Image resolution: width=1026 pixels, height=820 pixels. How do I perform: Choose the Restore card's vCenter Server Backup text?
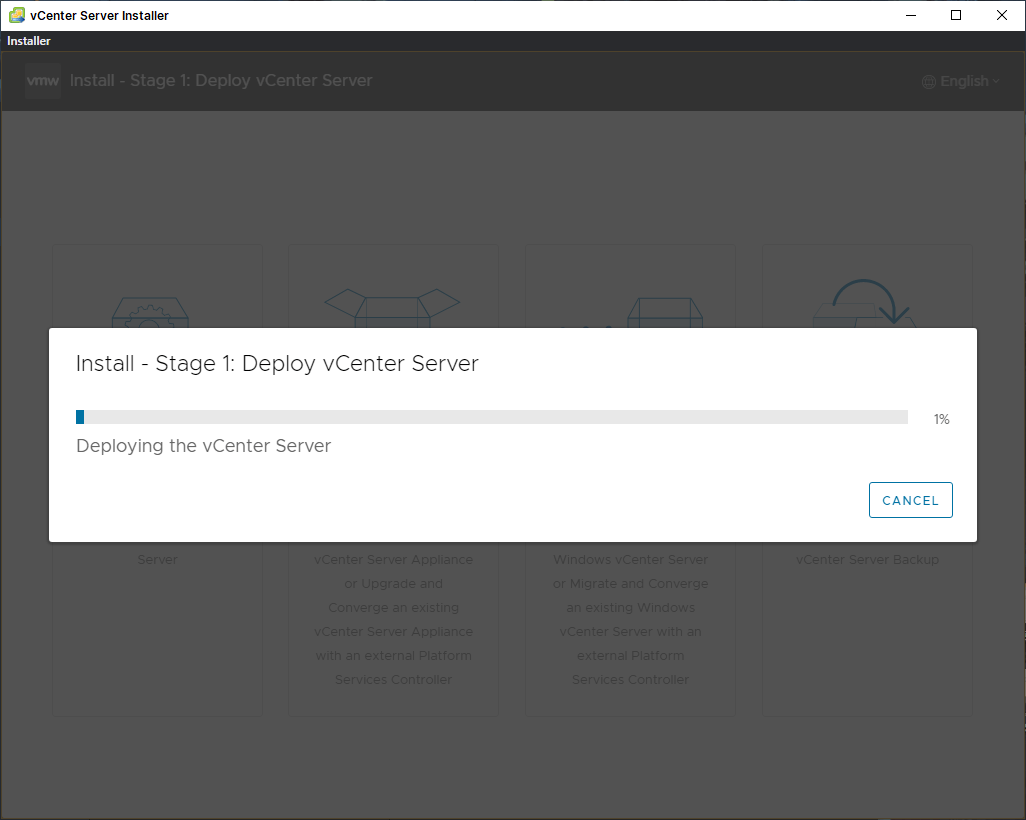(867, 560)
